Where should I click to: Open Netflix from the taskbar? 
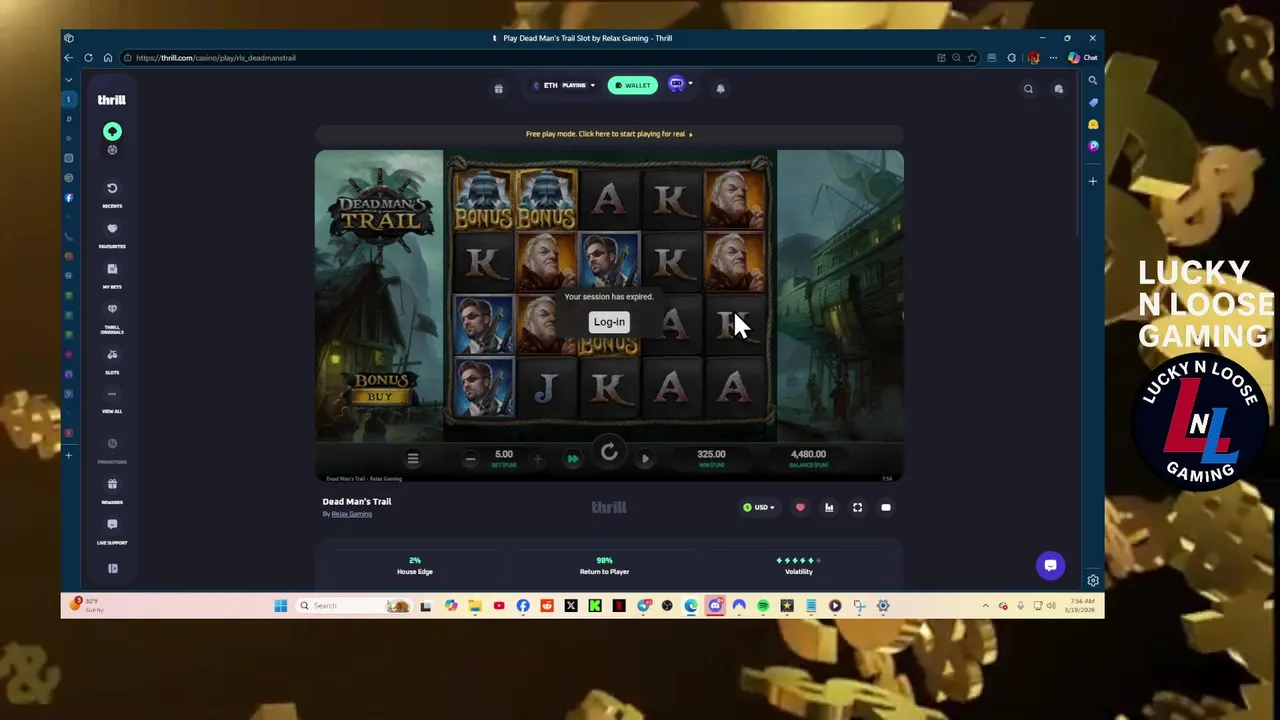pos(619,606)
